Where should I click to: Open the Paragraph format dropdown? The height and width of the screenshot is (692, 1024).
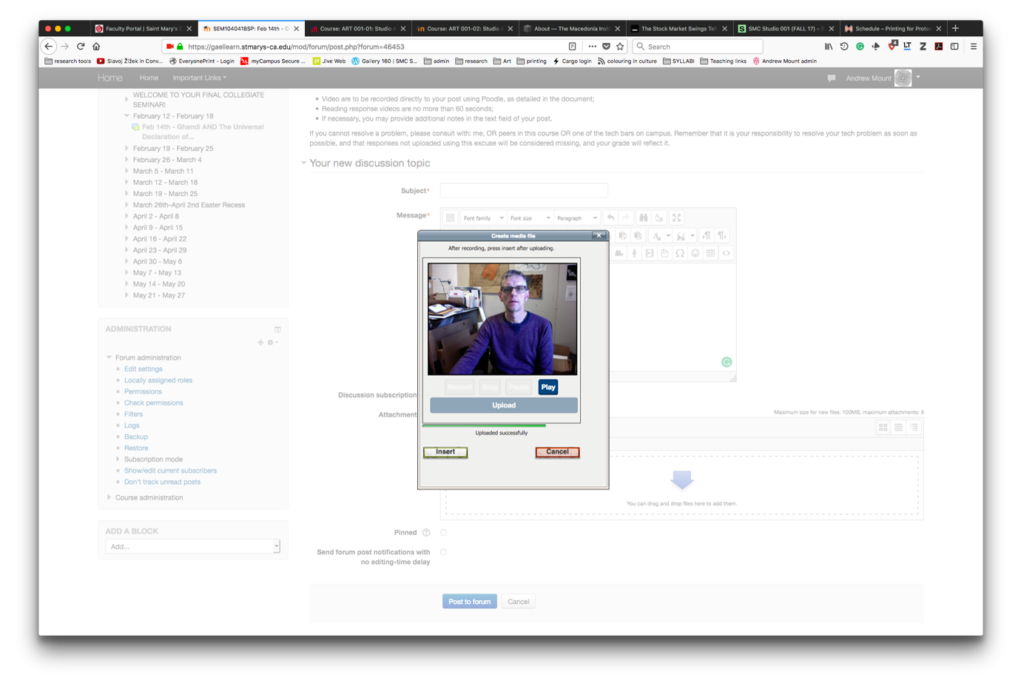pyautogui.click(x=577, y=218)
